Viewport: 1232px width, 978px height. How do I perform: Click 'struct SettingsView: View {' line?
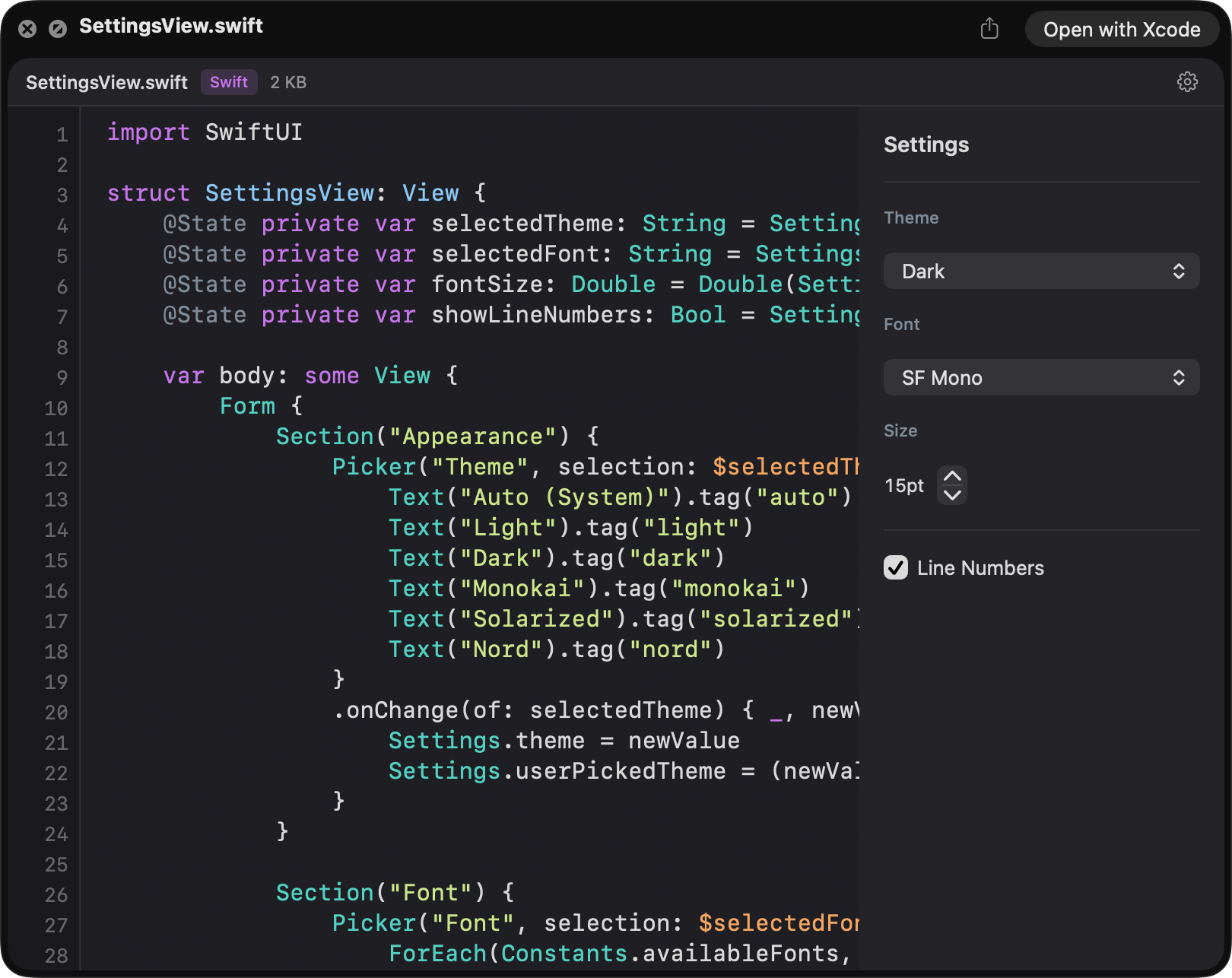click(297, 193)
